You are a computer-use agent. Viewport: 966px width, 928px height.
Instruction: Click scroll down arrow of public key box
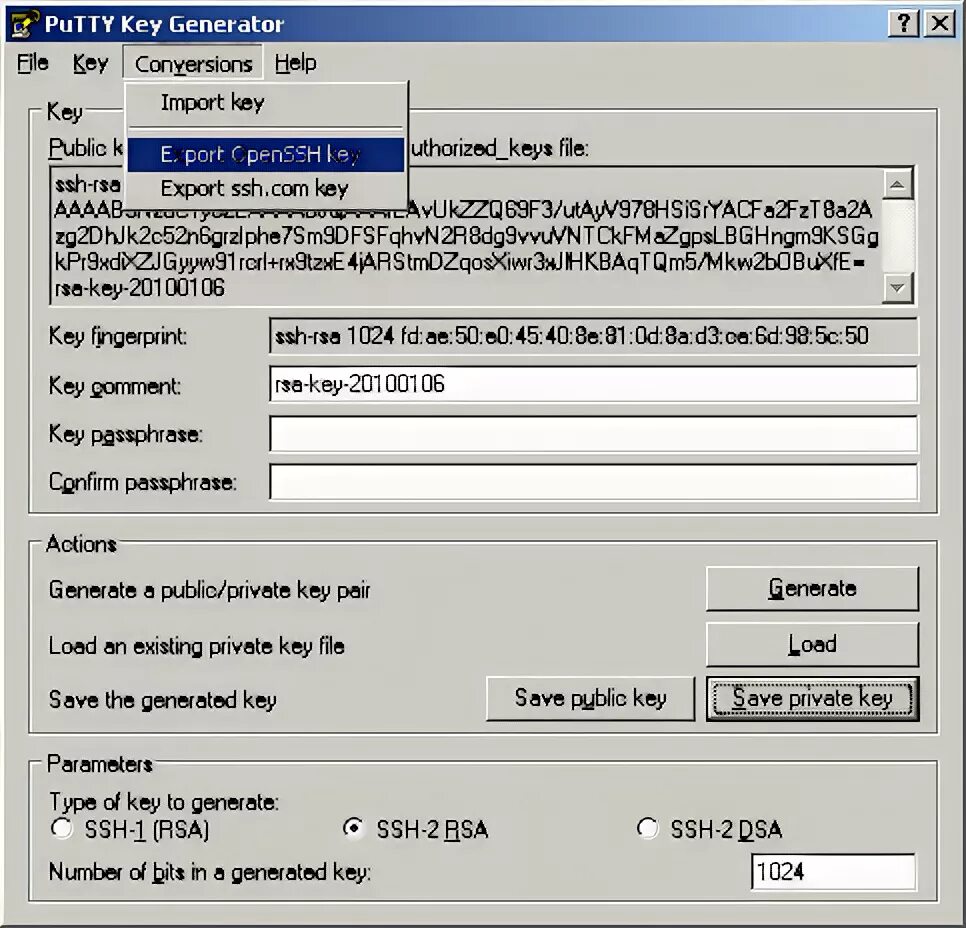(898, 288)
